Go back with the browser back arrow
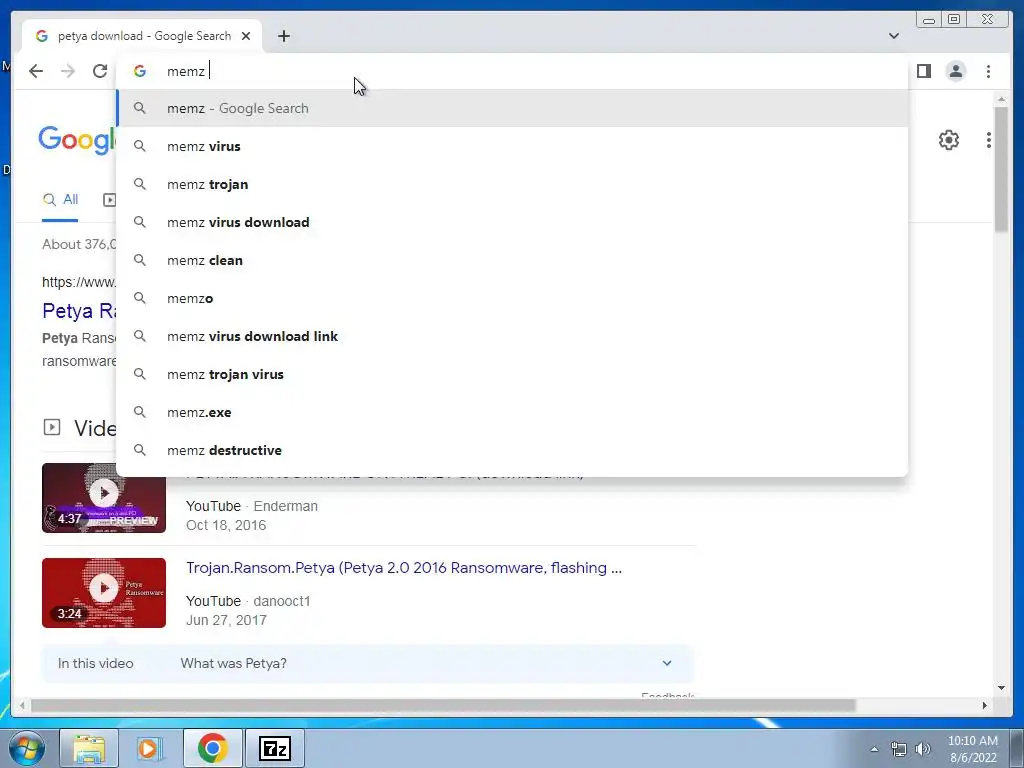Viewport: 1024px width, 768px height. click(36, 71)
